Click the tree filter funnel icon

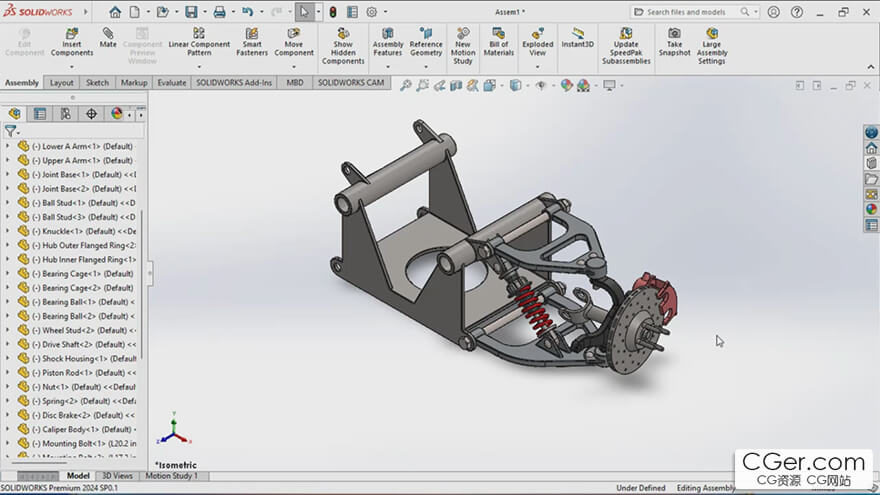pyautogui.click(x=10, y=131)
